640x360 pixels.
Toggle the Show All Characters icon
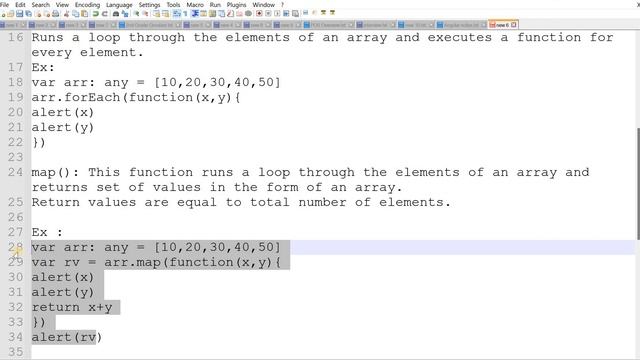click(185, 13)
